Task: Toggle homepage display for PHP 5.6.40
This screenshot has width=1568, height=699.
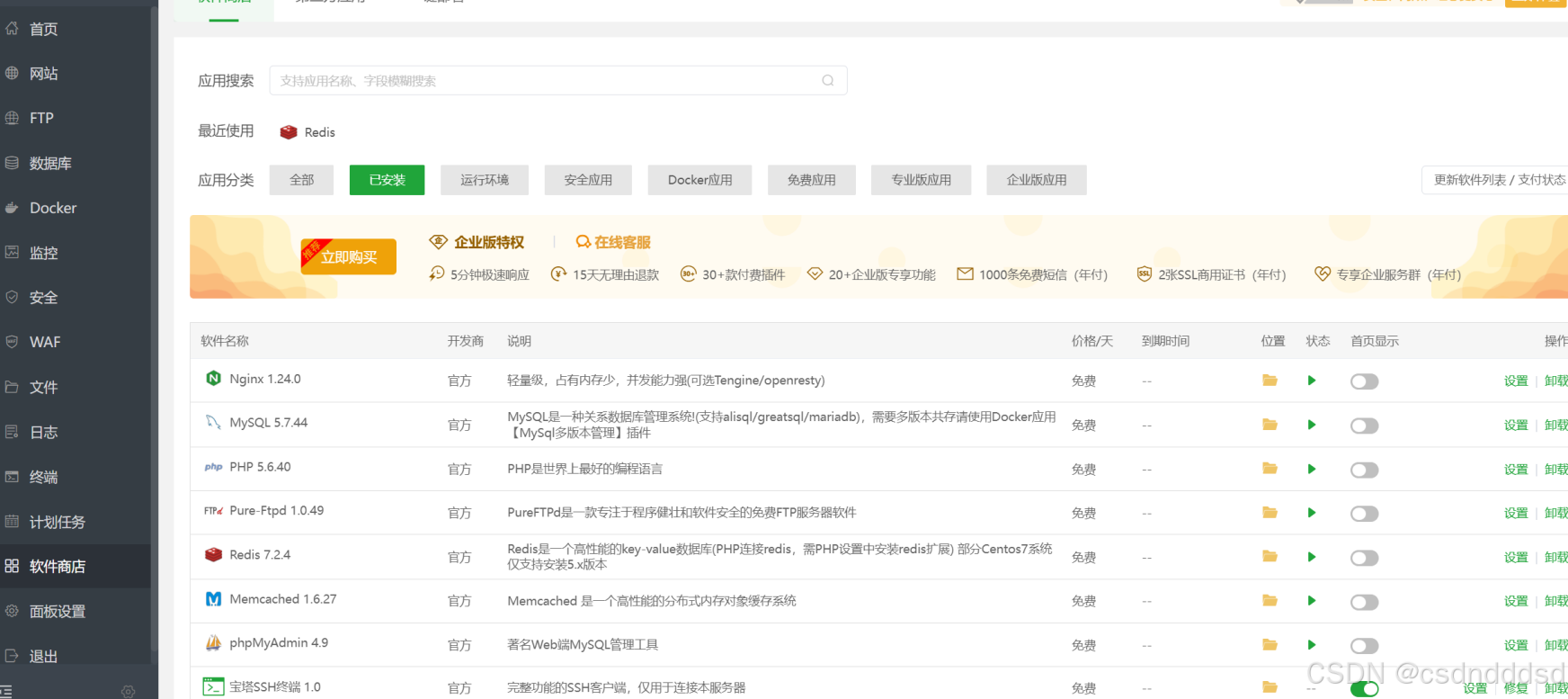Action: click(x=1364, y=470)
